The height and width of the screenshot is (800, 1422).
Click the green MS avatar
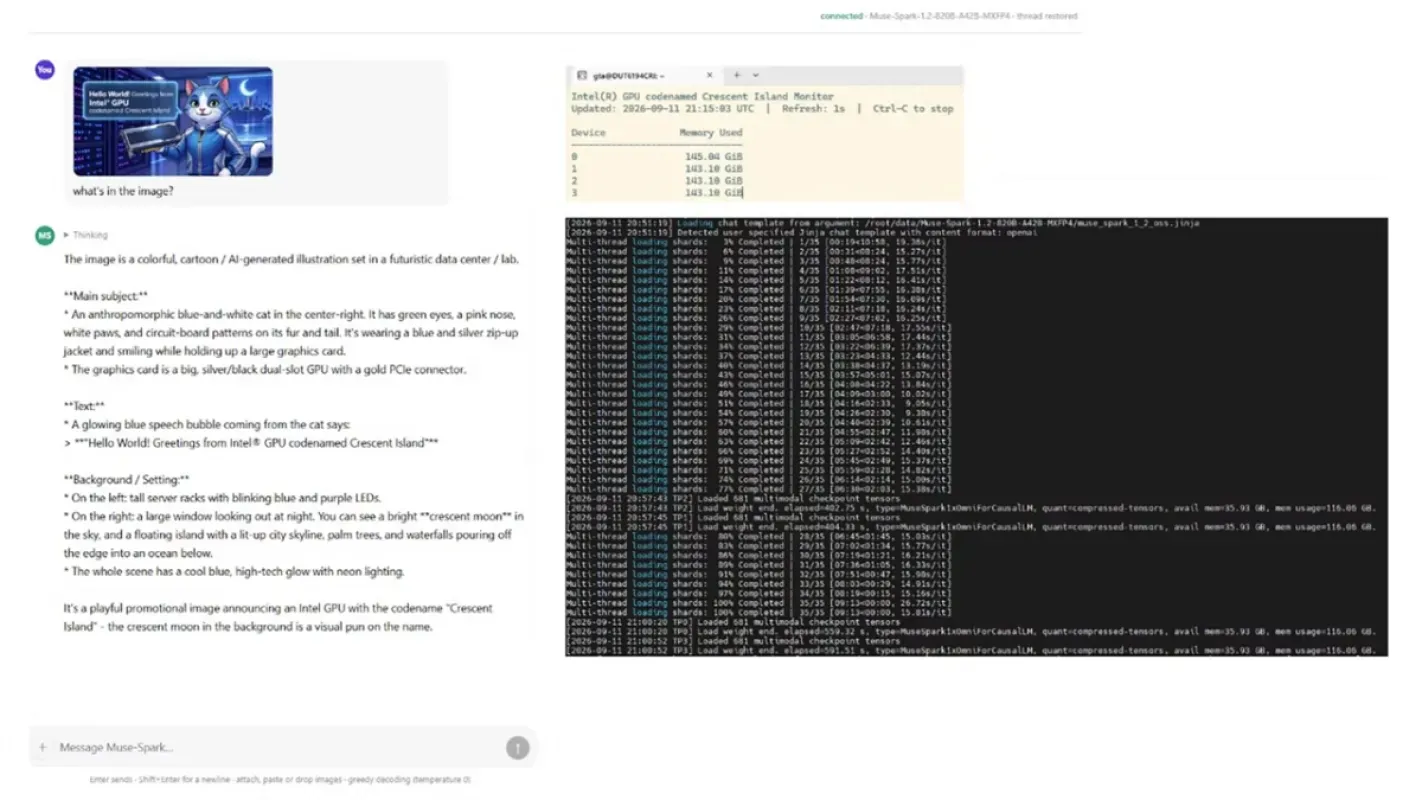[44, 235]
